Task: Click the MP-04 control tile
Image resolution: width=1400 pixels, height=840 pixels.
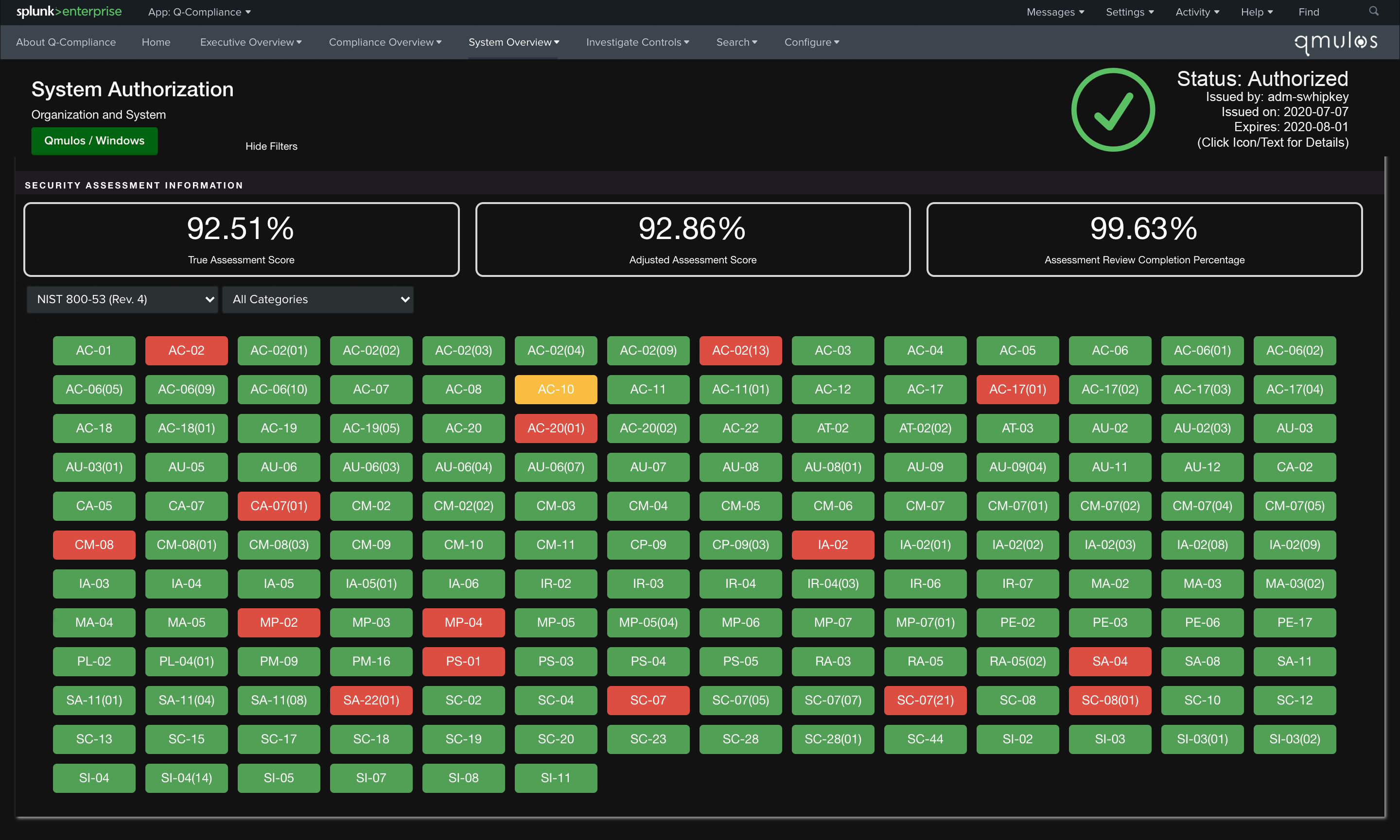Action: coord(463,623)
